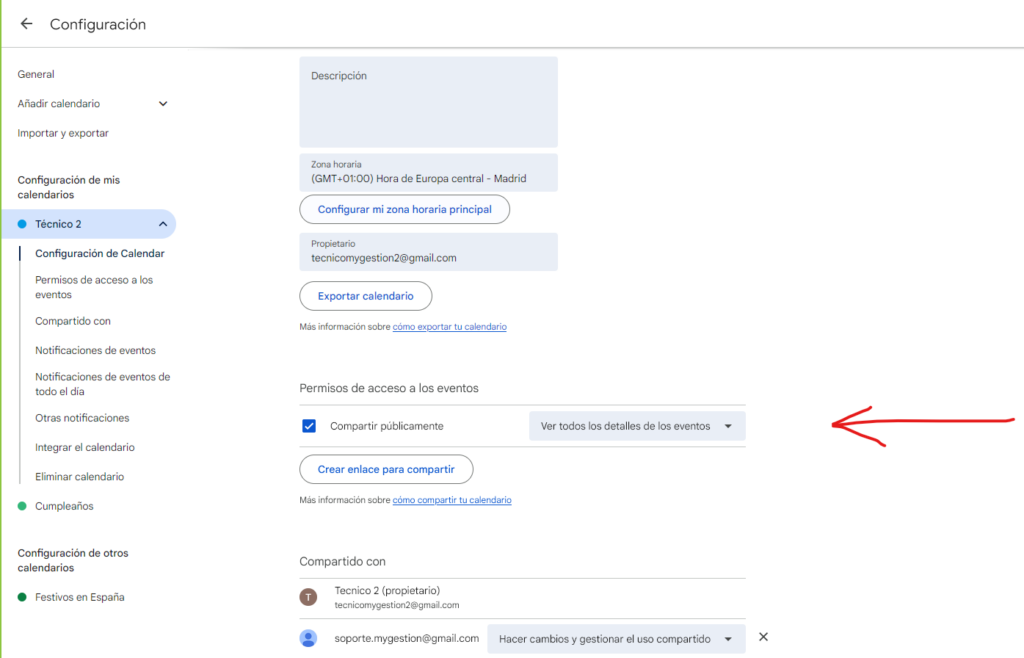Click into the Descripción text field

(428, 102)
